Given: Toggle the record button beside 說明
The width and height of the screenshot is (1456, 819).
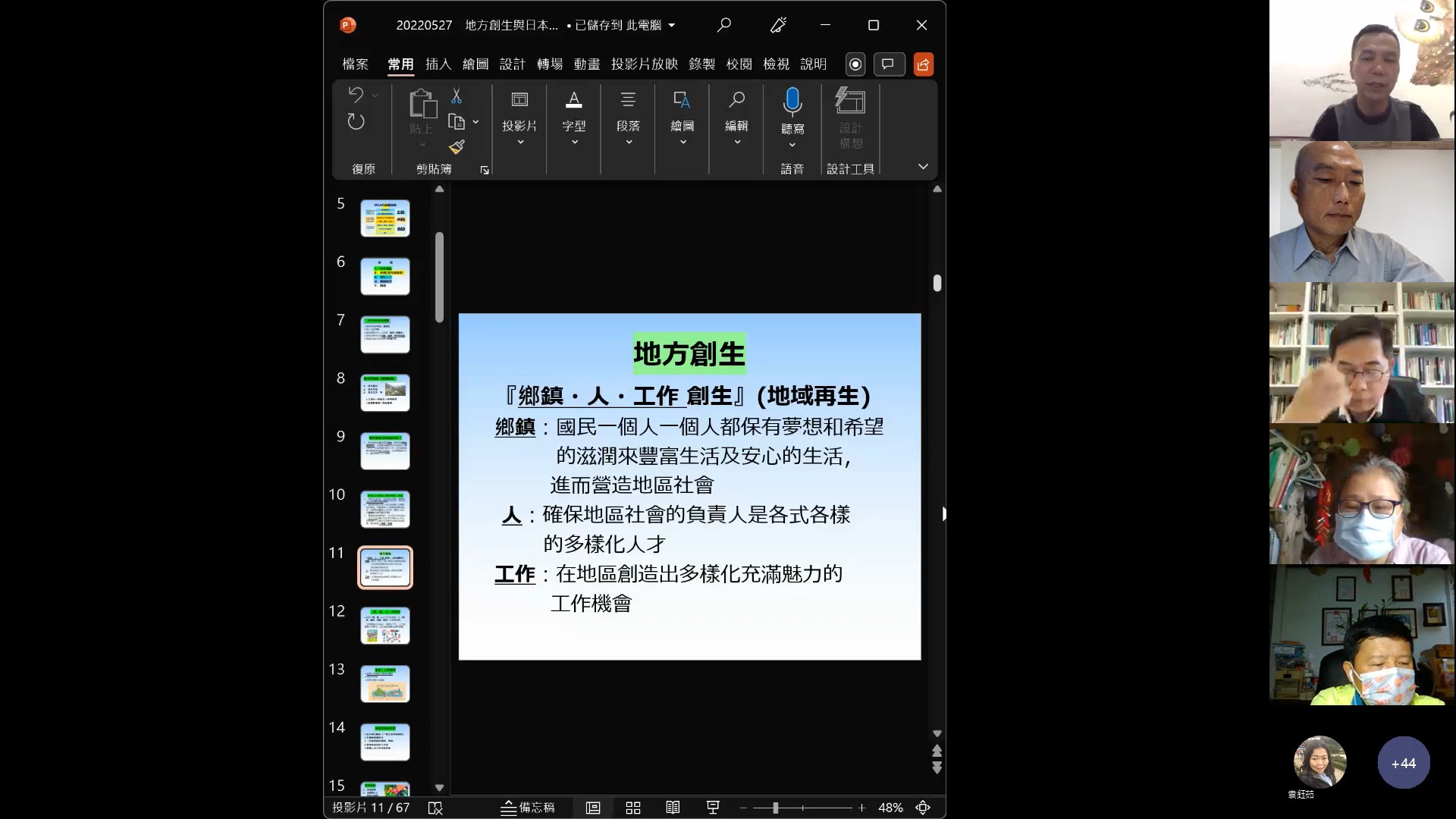Looking at the screenshot, I should coord(855,64).
